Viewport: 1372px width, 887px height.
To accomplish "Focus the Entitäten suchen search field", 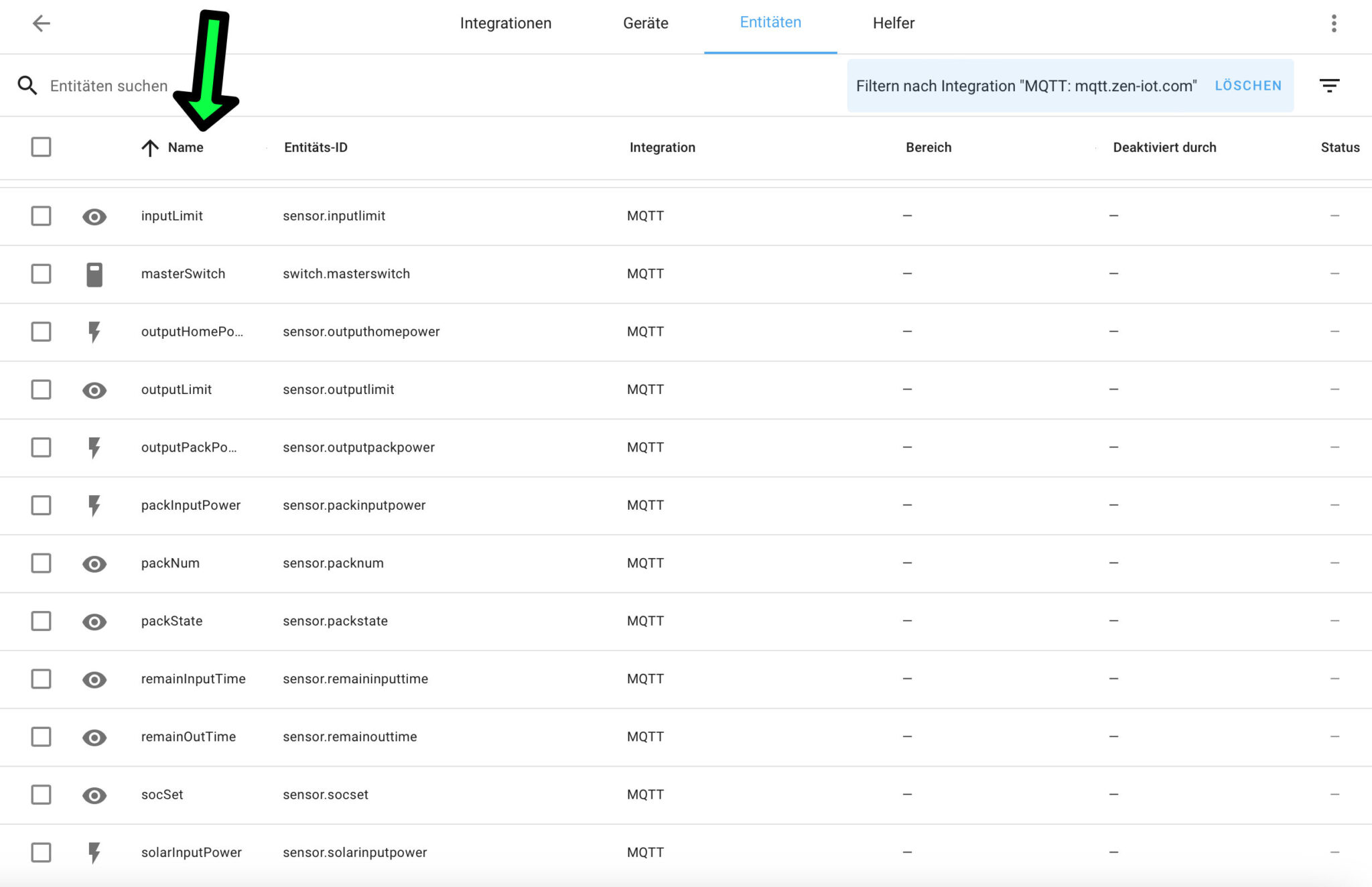I will pyautogui.click(x=109, y=86).
